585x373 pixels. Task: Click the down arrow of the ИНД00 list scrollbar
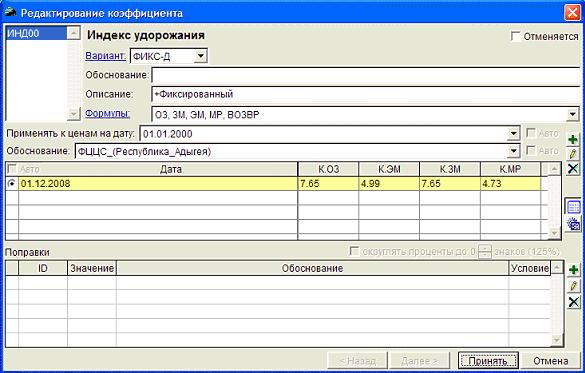coord(73,114)
